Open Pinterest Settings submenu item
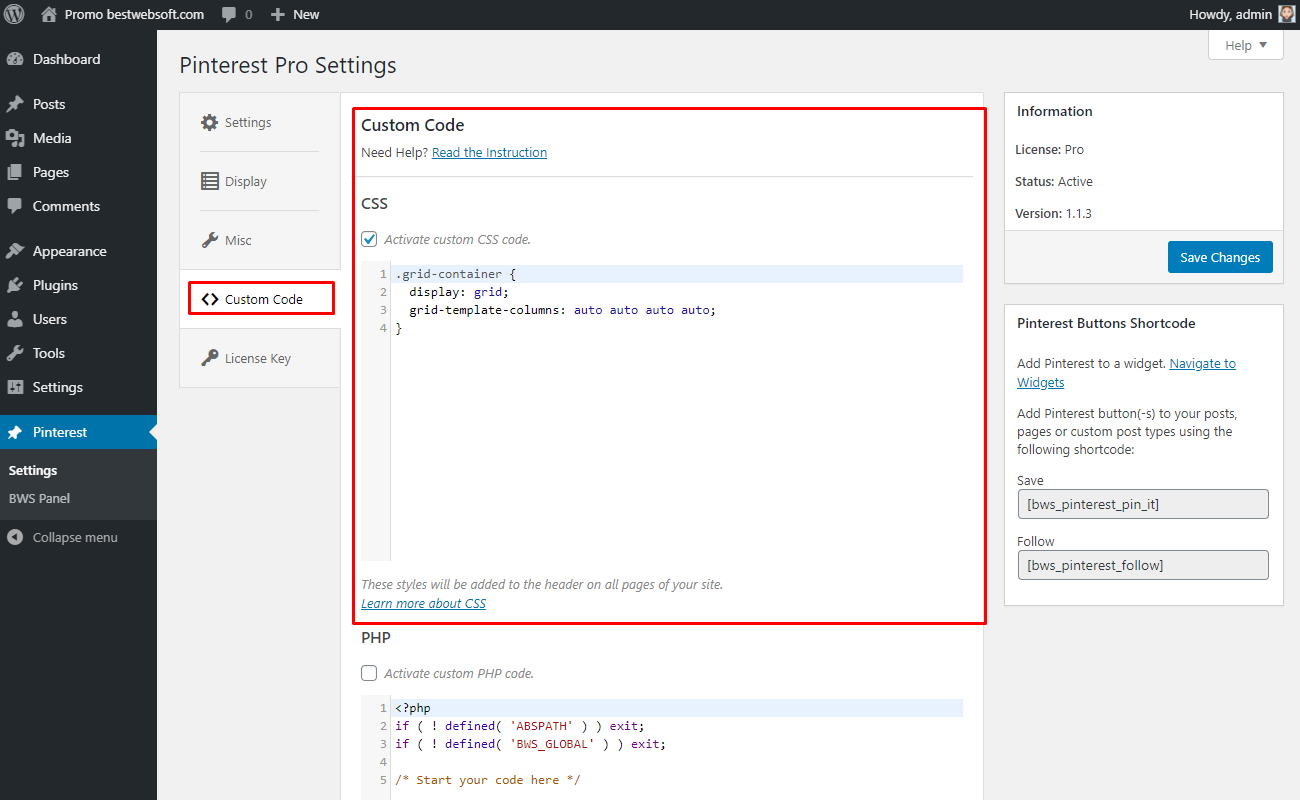This screenshot has height=800, width=1300. (x=33, y=470)
